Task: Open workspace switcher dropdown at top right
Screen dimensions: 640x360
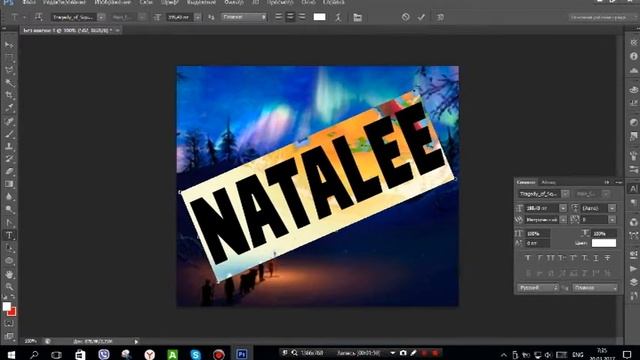Action: tap(603, 17)
